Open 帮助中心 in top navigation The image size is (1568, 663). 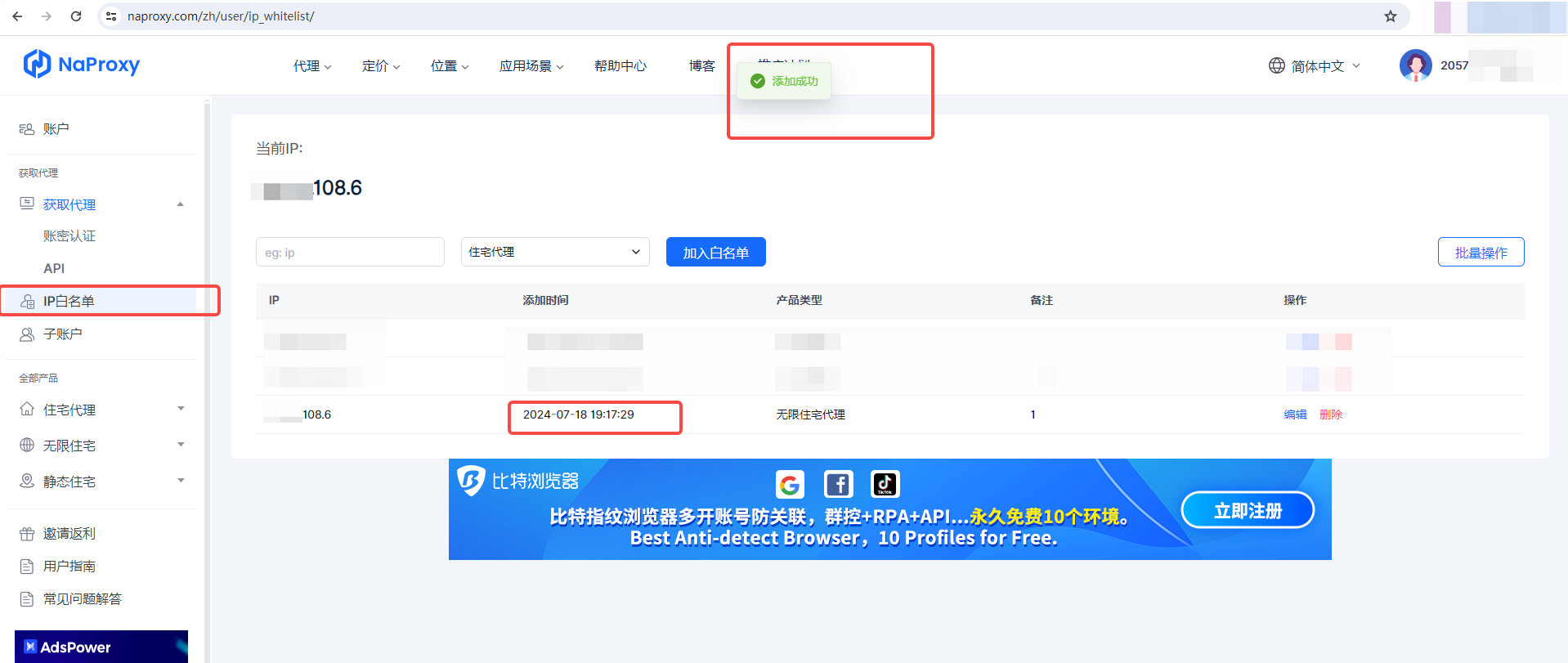[620, 66]
